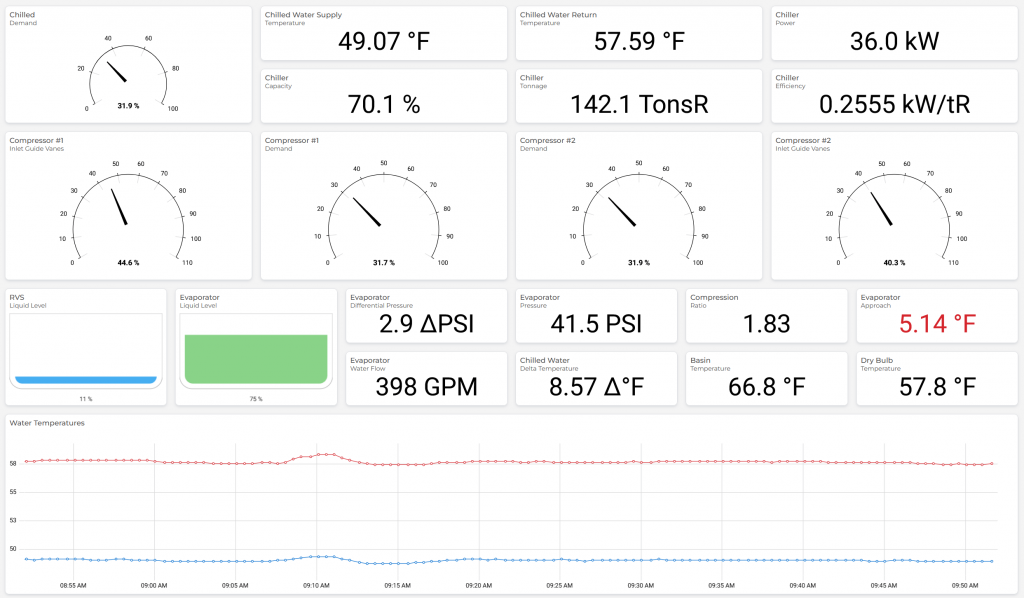1024x598 pixels.
Task: Select the Chiller Tonnage 142.1 TonsR reading
Action: click(639, 104)
